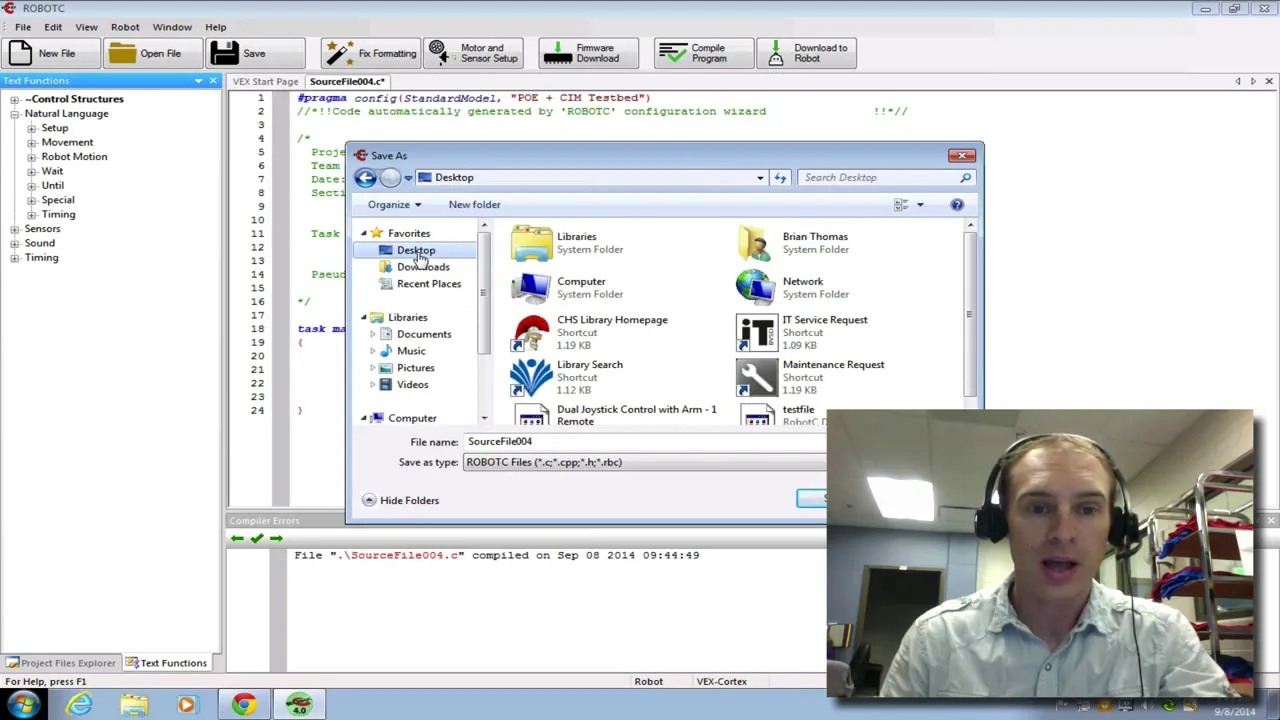Switch to the VEX Start Page tab

tap(265, 81)
